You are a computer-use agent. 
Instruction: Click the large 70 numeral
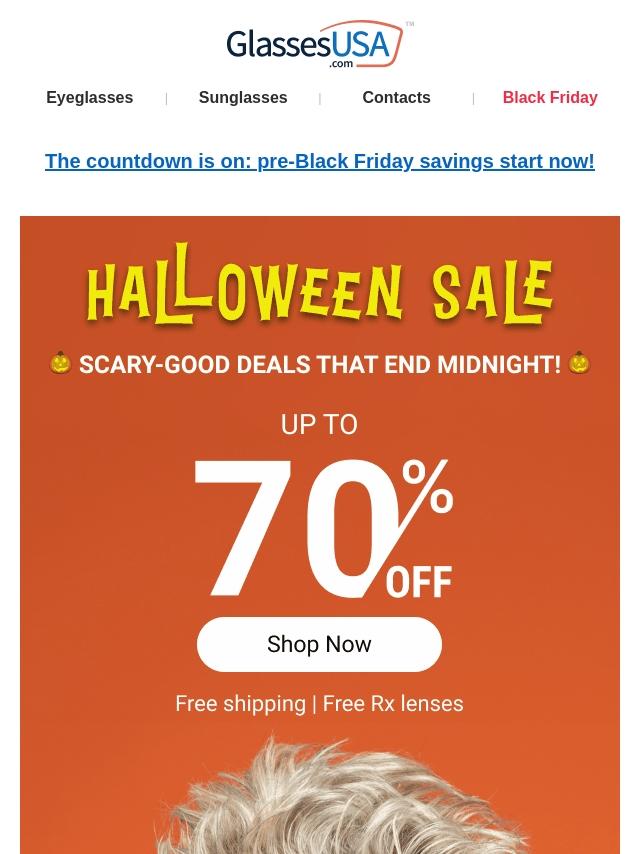point(292,530)
